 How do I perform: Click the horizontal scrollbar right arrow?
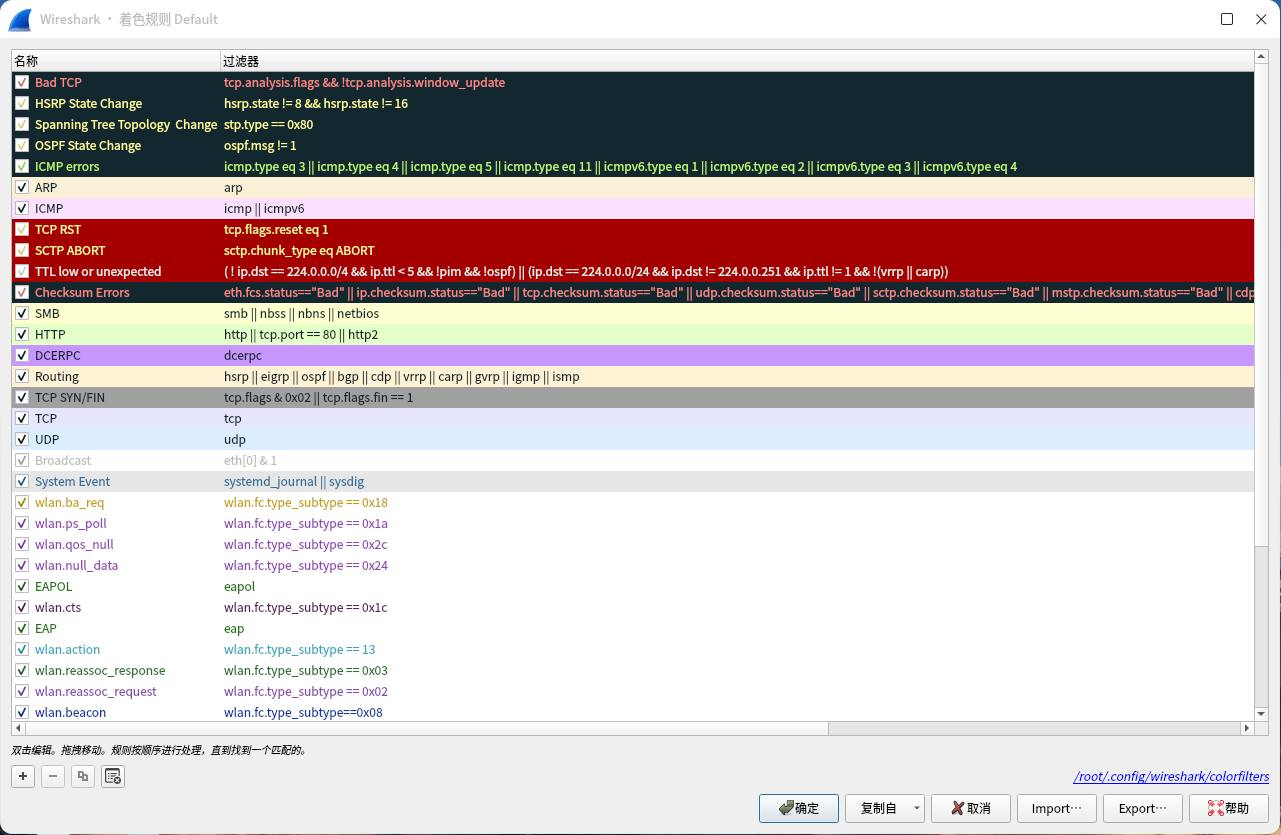(1247, 729)
